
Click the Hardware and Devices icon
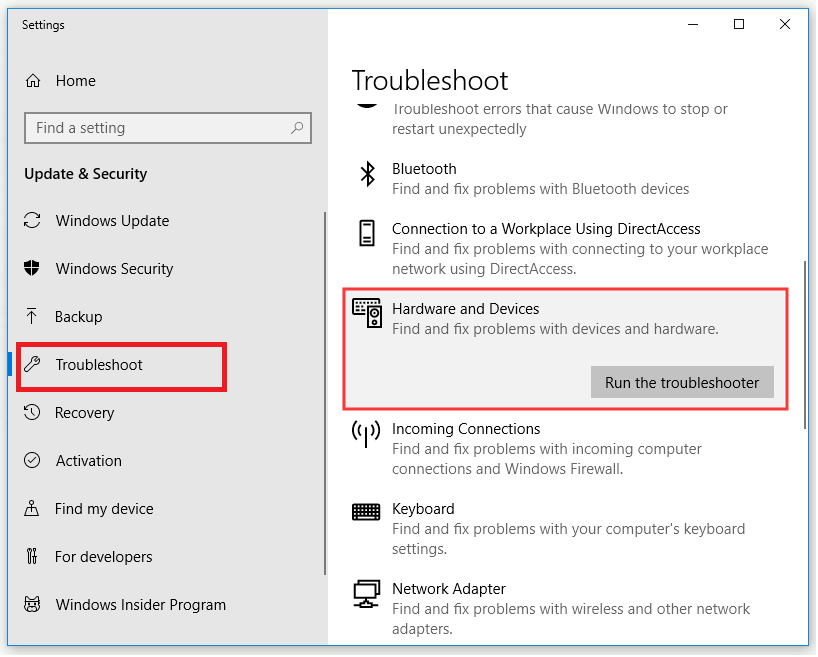tap(367, 314)
